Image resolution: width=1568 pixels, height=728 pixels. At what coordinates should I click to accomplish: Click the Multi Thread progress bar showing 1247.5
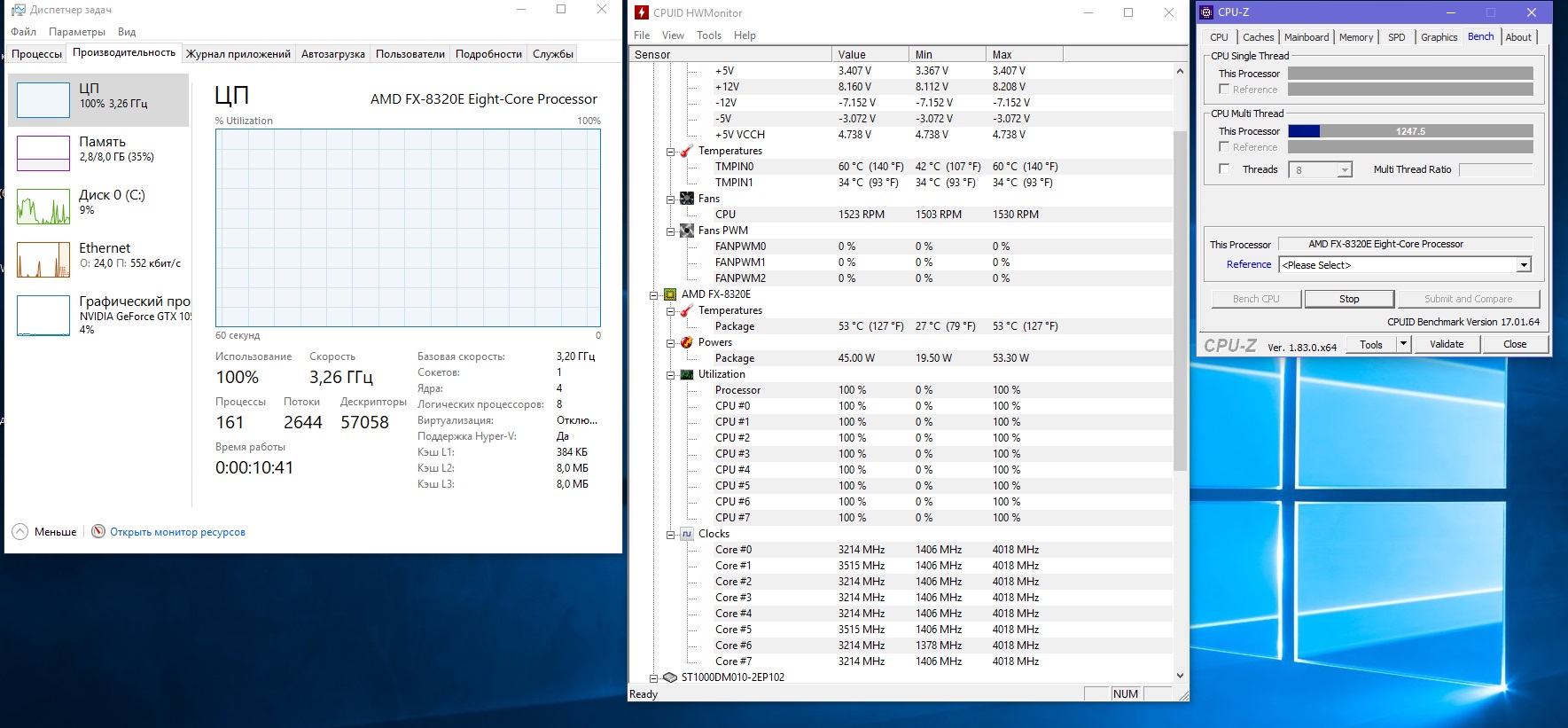pos(1410,131)
